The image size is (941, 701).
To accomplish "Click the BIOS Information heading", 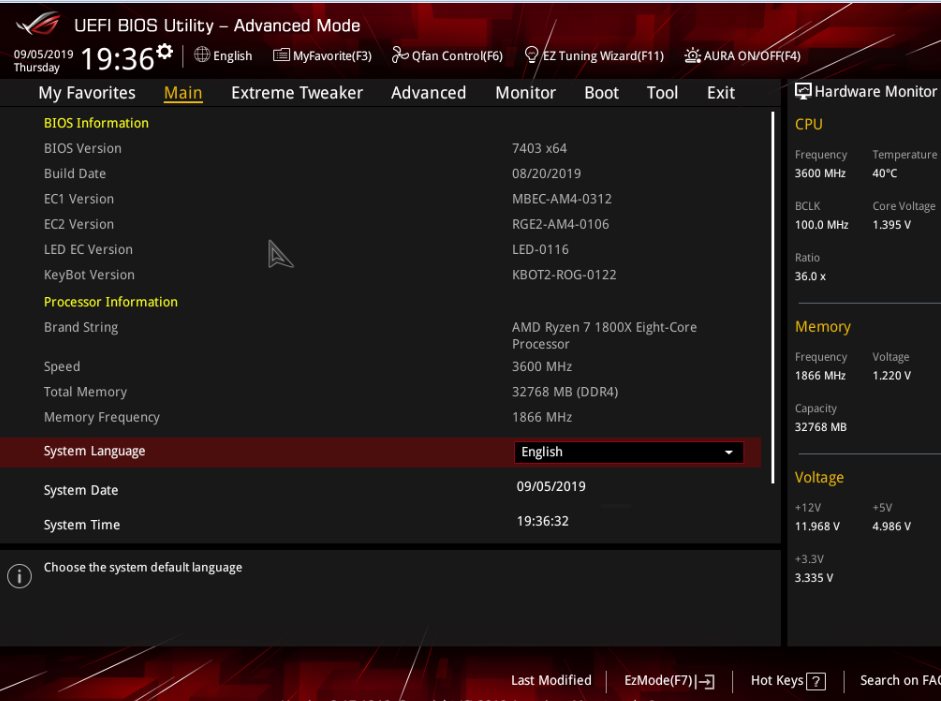I will point(96,123).
